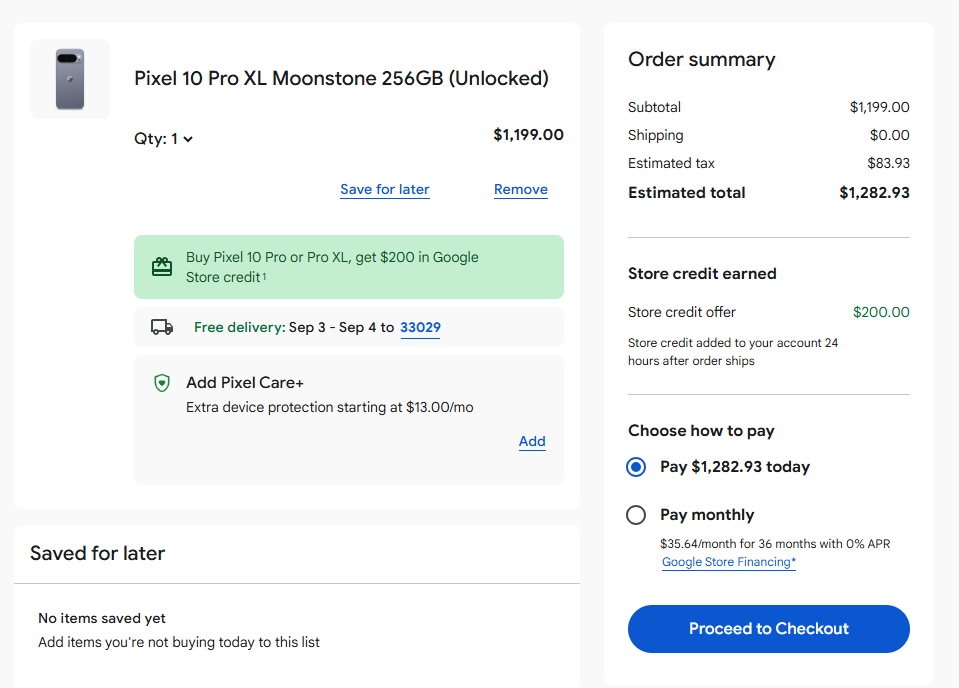This screenshot has height=688, width=959.
Task: Click the Pixel Care+ shield icon
Action: [x=162, y=383]
